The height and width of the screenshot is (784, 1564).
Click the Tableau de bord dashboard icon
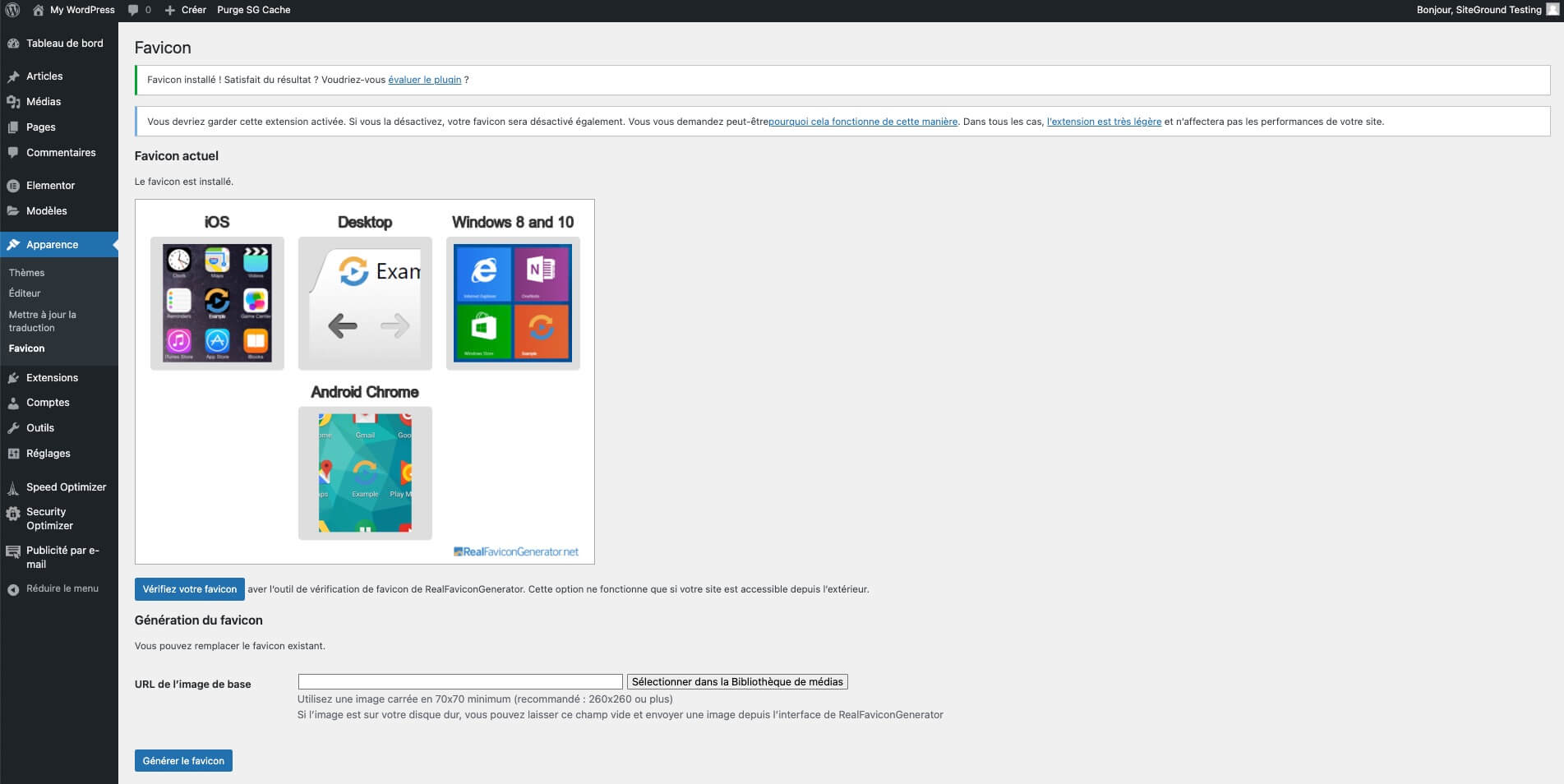[x=13, y=44]
